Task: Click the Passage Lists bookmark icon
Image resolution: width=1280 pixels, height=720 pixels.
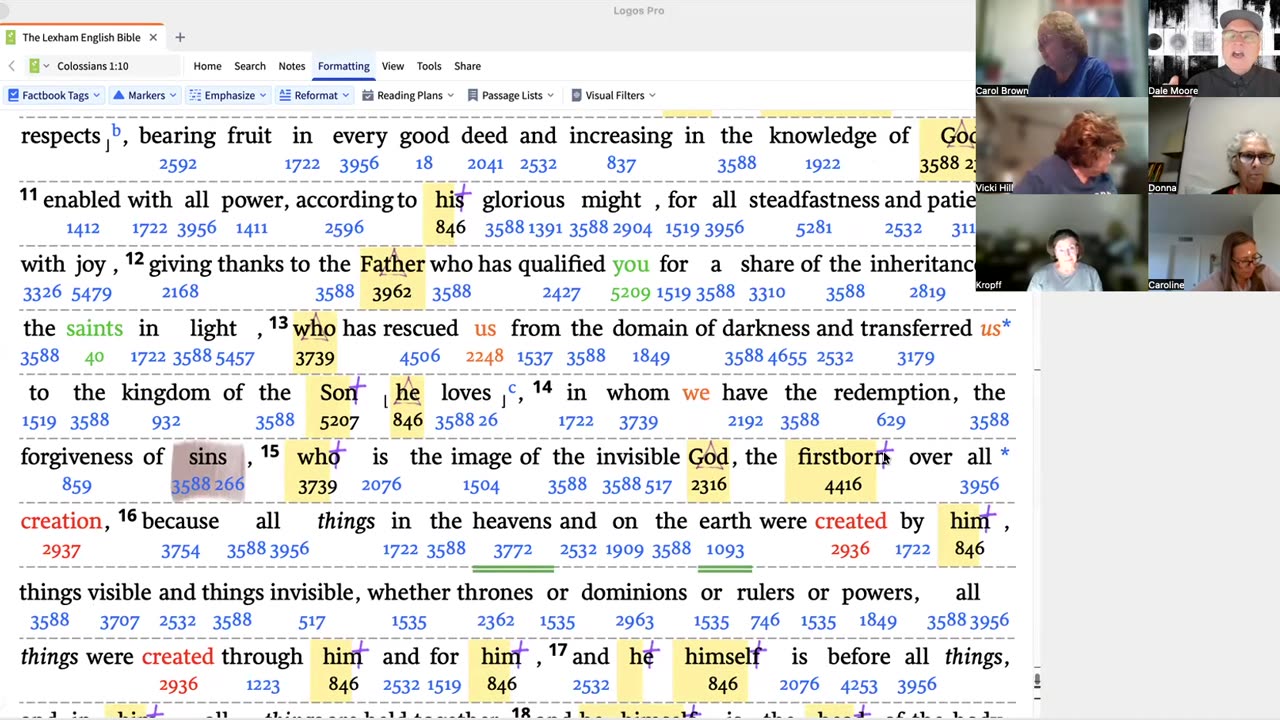Action: (473, 96)
